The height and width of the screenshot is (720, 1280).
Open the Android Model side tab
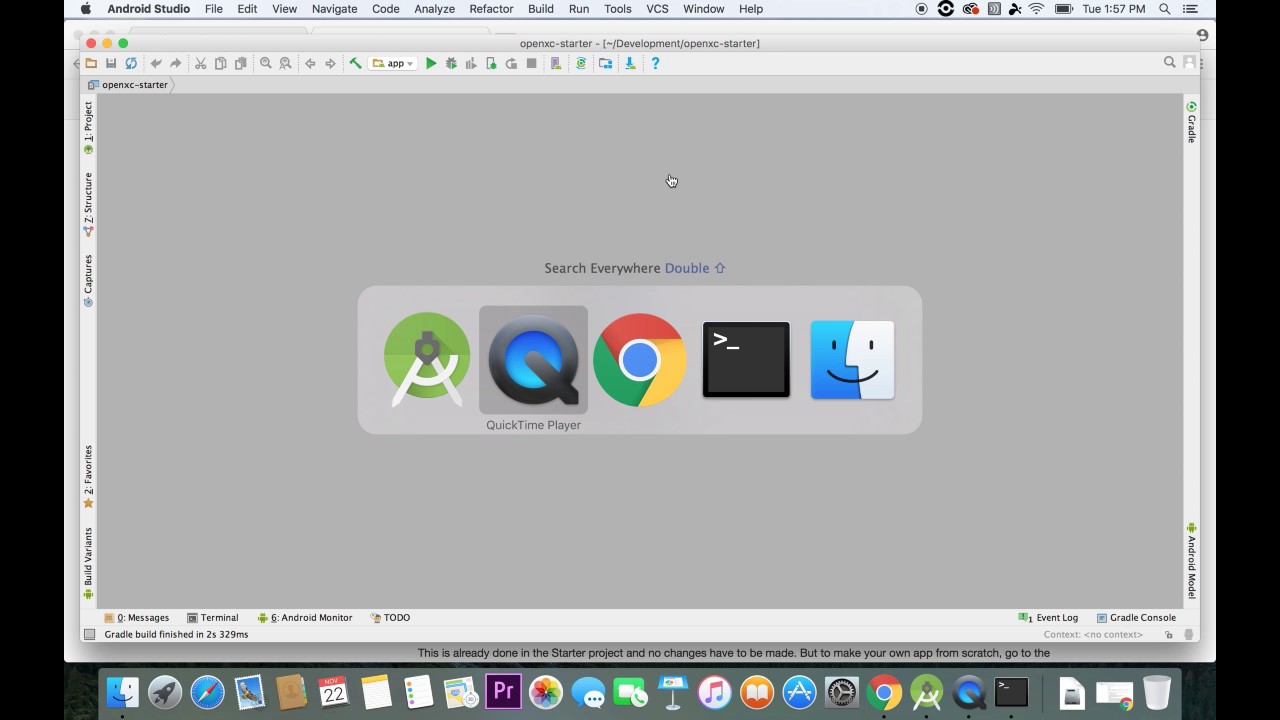click(1191, 561)
